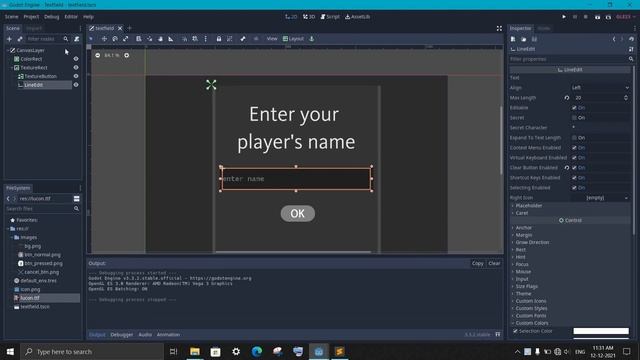Click the skeleton bone options icon
The width and height of the screenshot is (640, 360).
click(x=243, y=39)
